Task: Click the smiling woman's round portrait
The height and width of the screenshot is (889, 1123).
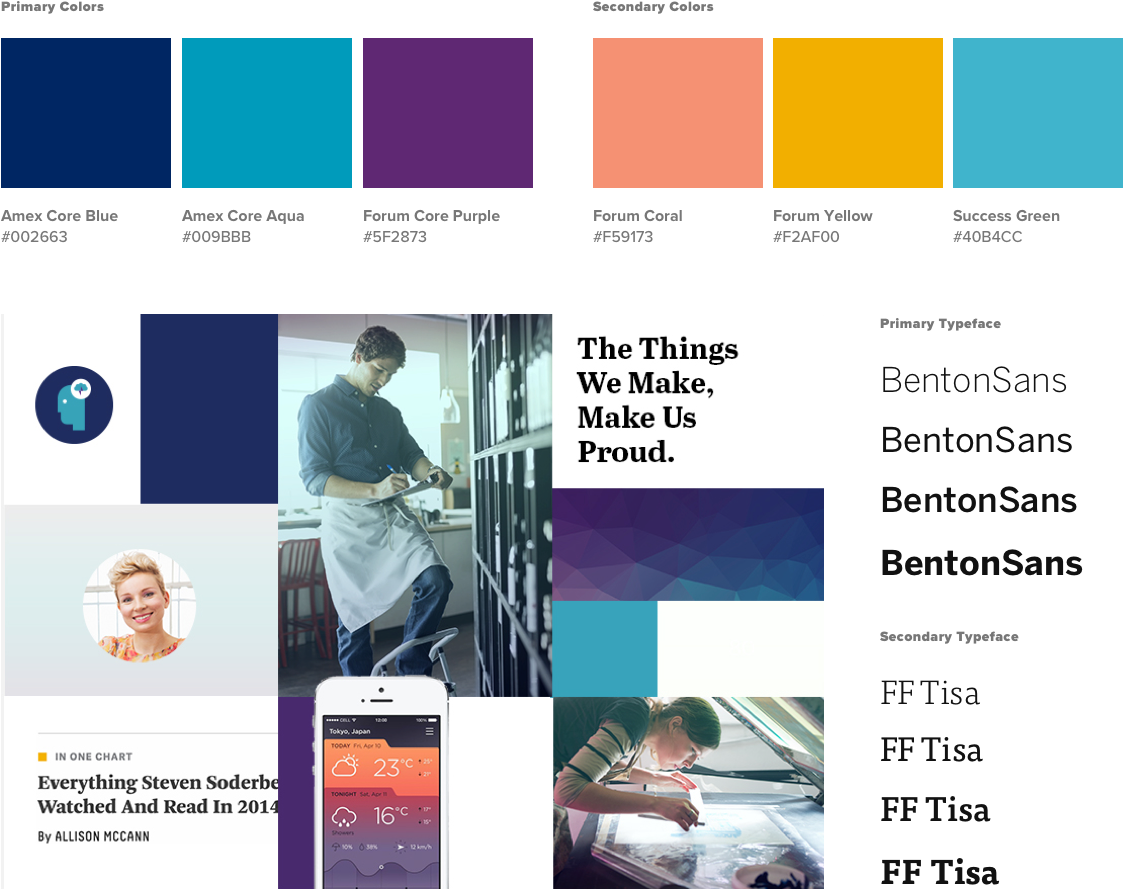Action: tap(140, 605)
